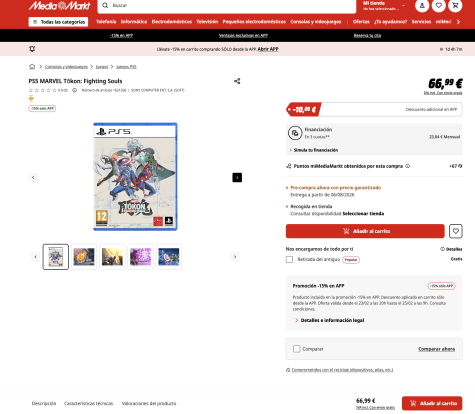Open the Consolas y videojuegos menu
This screenshot has width=475, height=414.
pos(316,22)
